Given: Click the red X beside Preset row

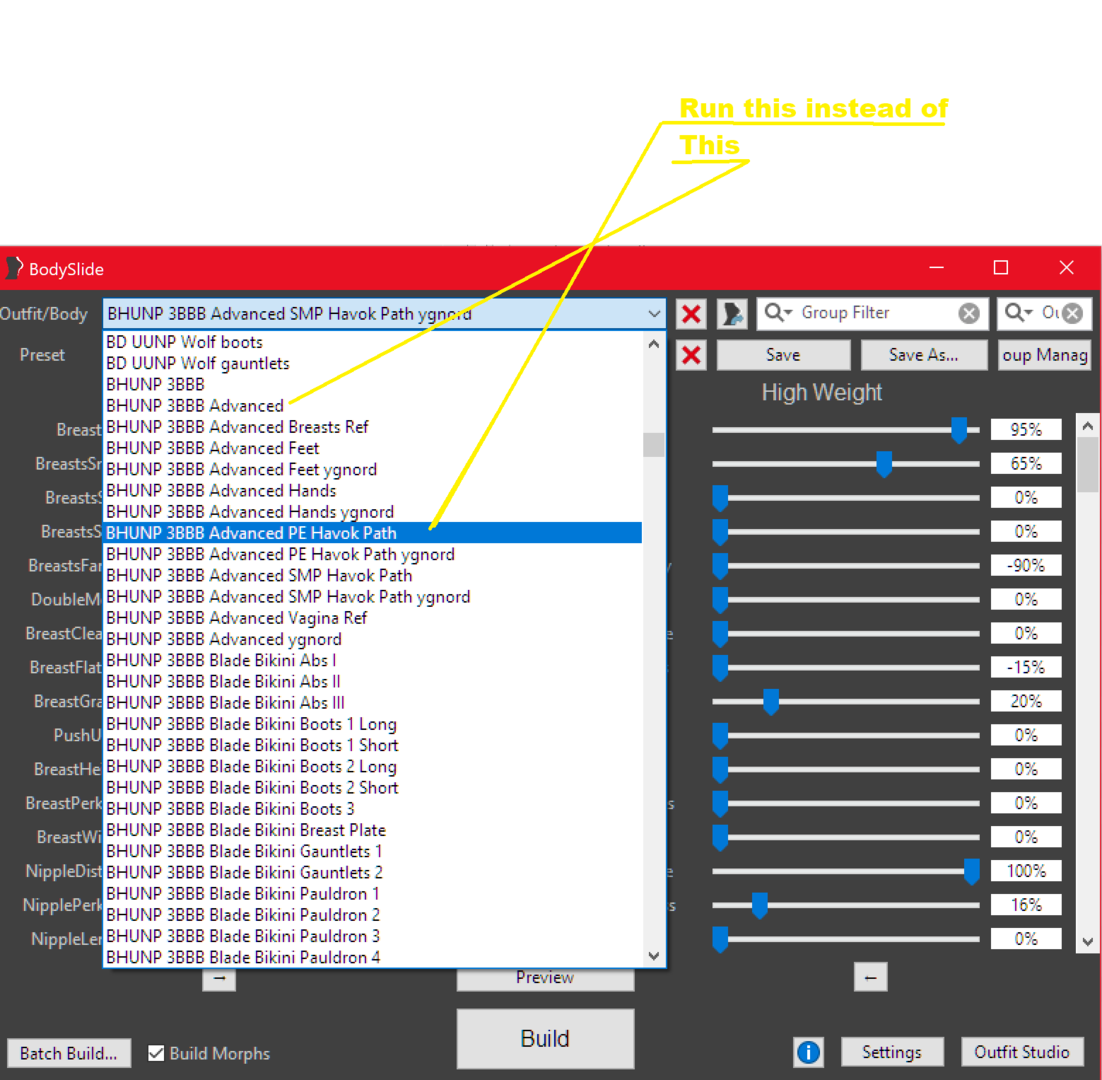Looking at the screenshot, I should pos(691,355).
